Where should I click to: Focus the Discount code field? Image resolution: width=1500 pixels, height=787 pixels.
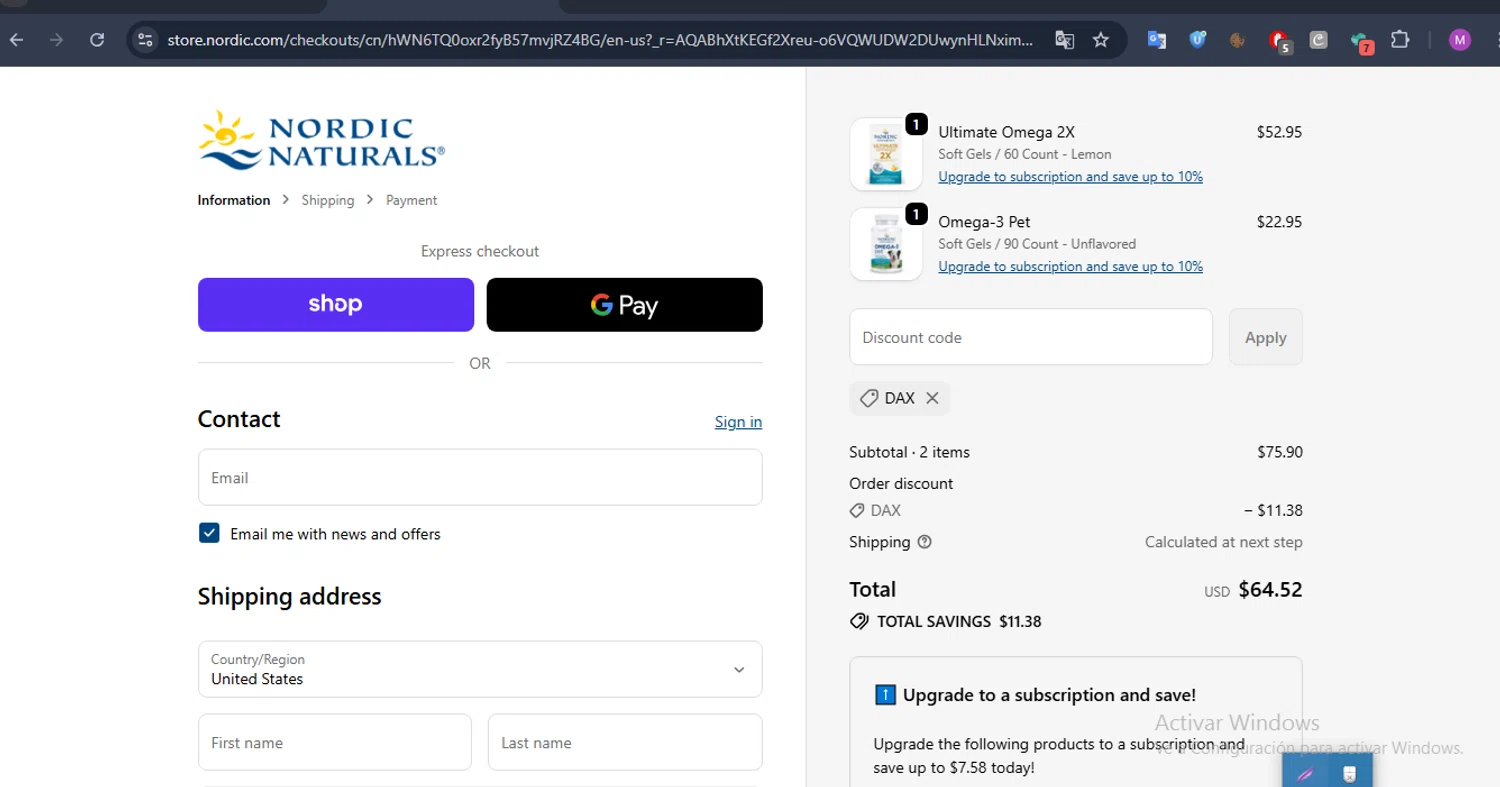coord(1031,337)
